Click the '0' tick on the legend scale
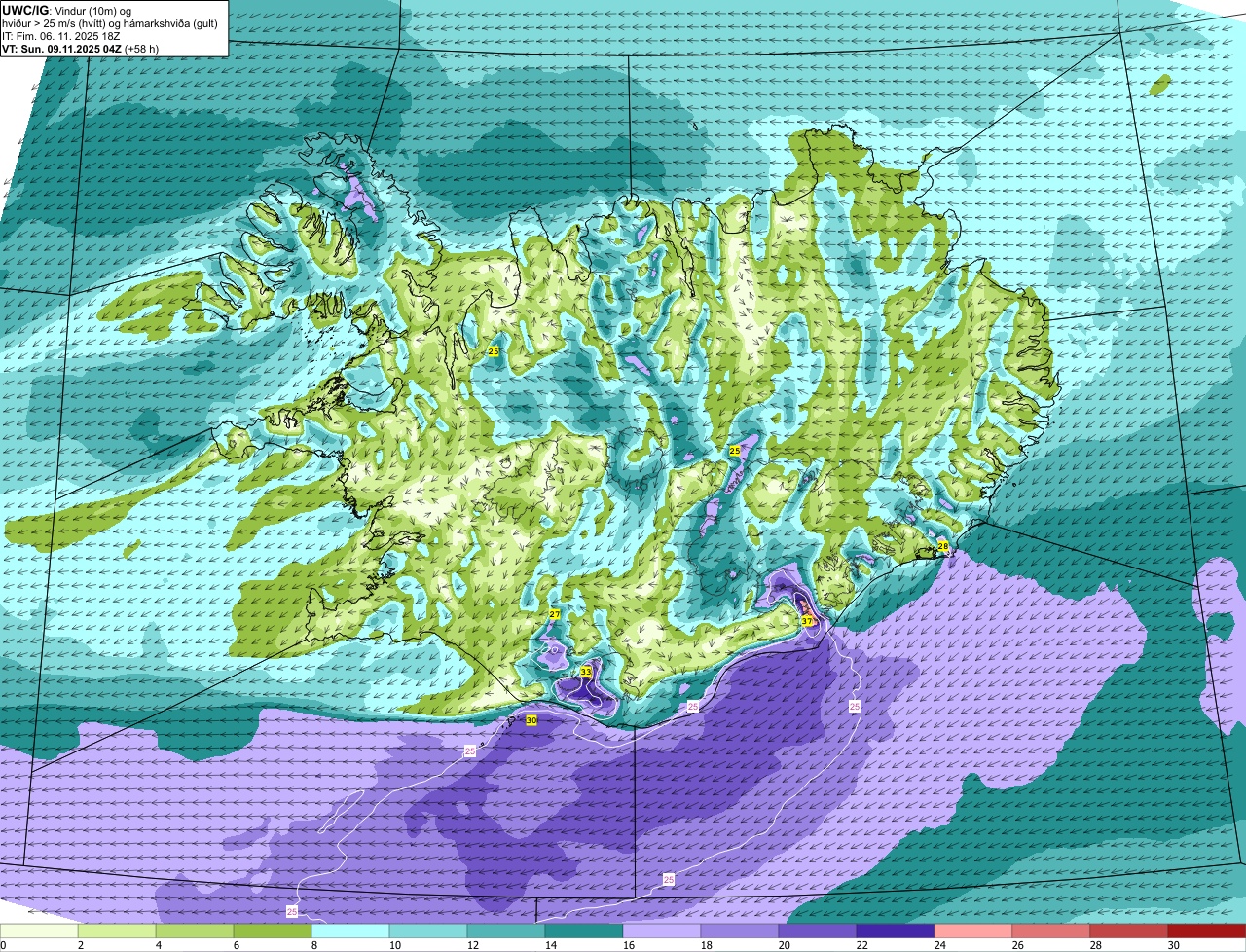Viewport: 1246px width, 952px height. pos(3,945)
